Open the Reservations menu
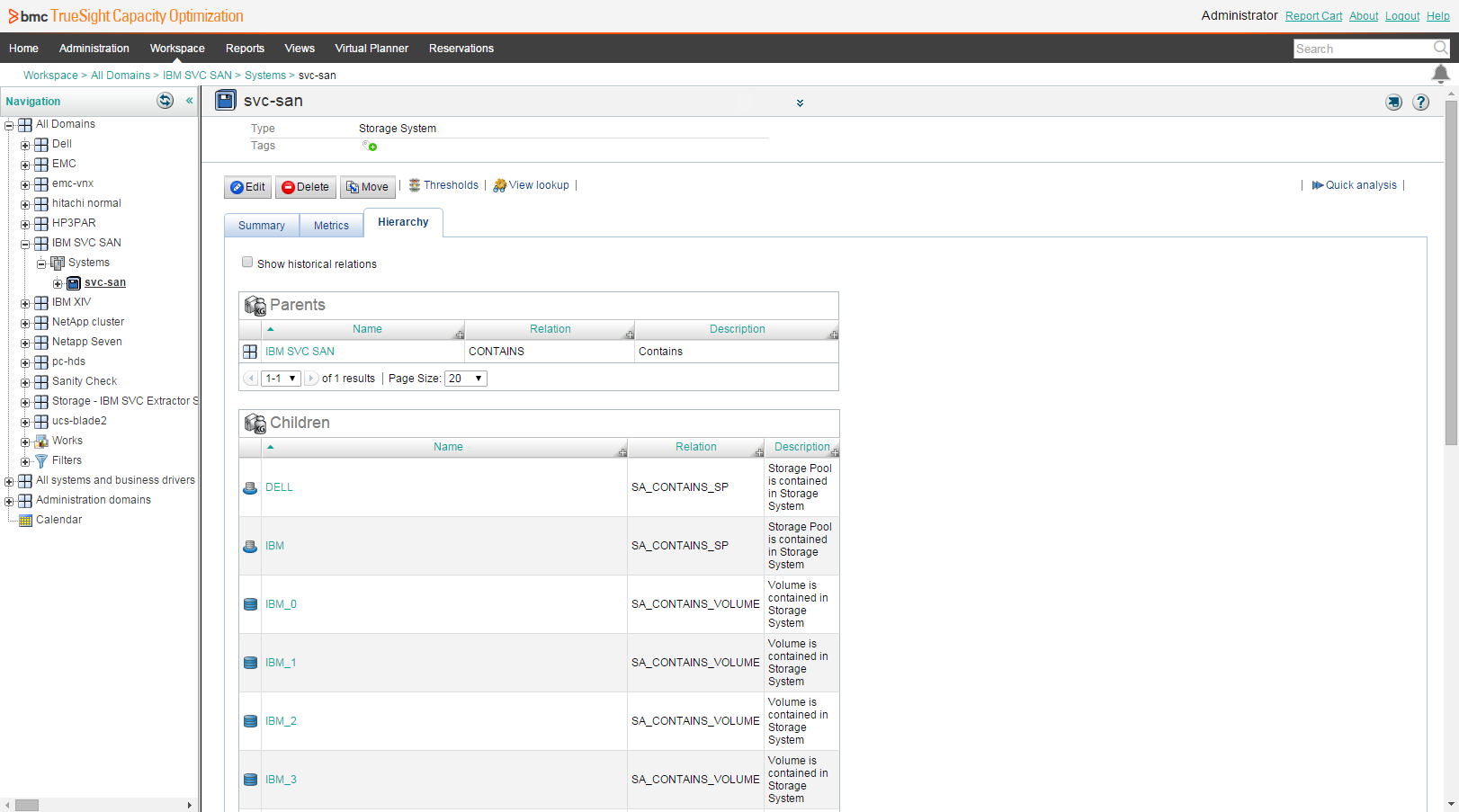The image size is (1459, 812). pos(461,49)
